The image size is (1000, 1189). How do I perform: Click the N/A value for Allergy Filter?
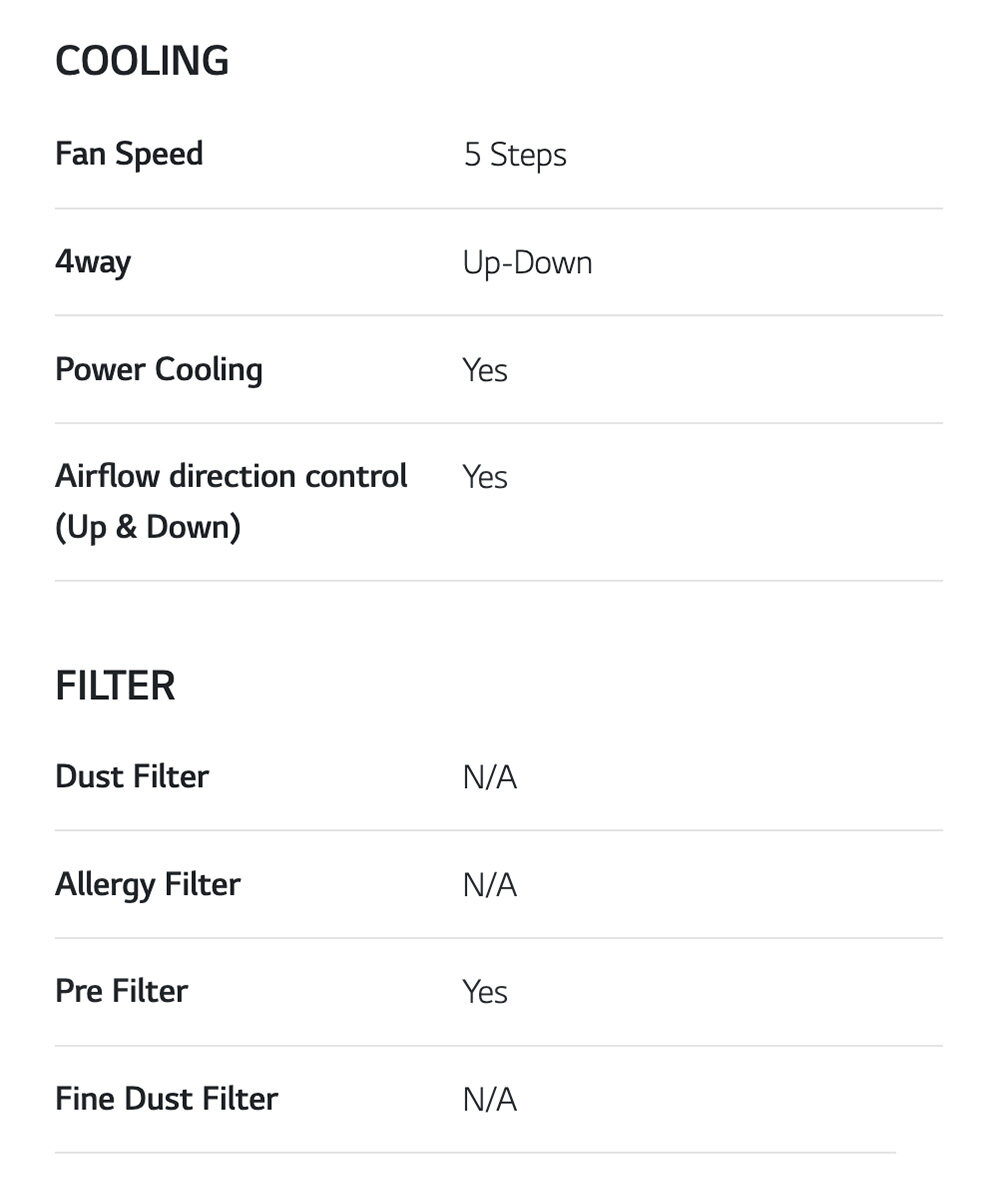click(x=489, y=885)
